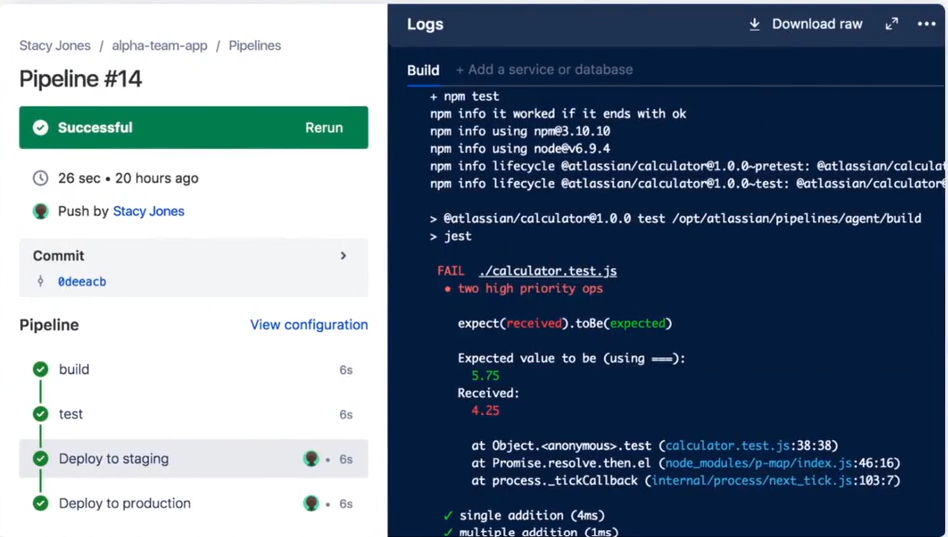948x537 pixels.
Task: Open the three-dot more options menu
Action: click(x=926, y=24)
